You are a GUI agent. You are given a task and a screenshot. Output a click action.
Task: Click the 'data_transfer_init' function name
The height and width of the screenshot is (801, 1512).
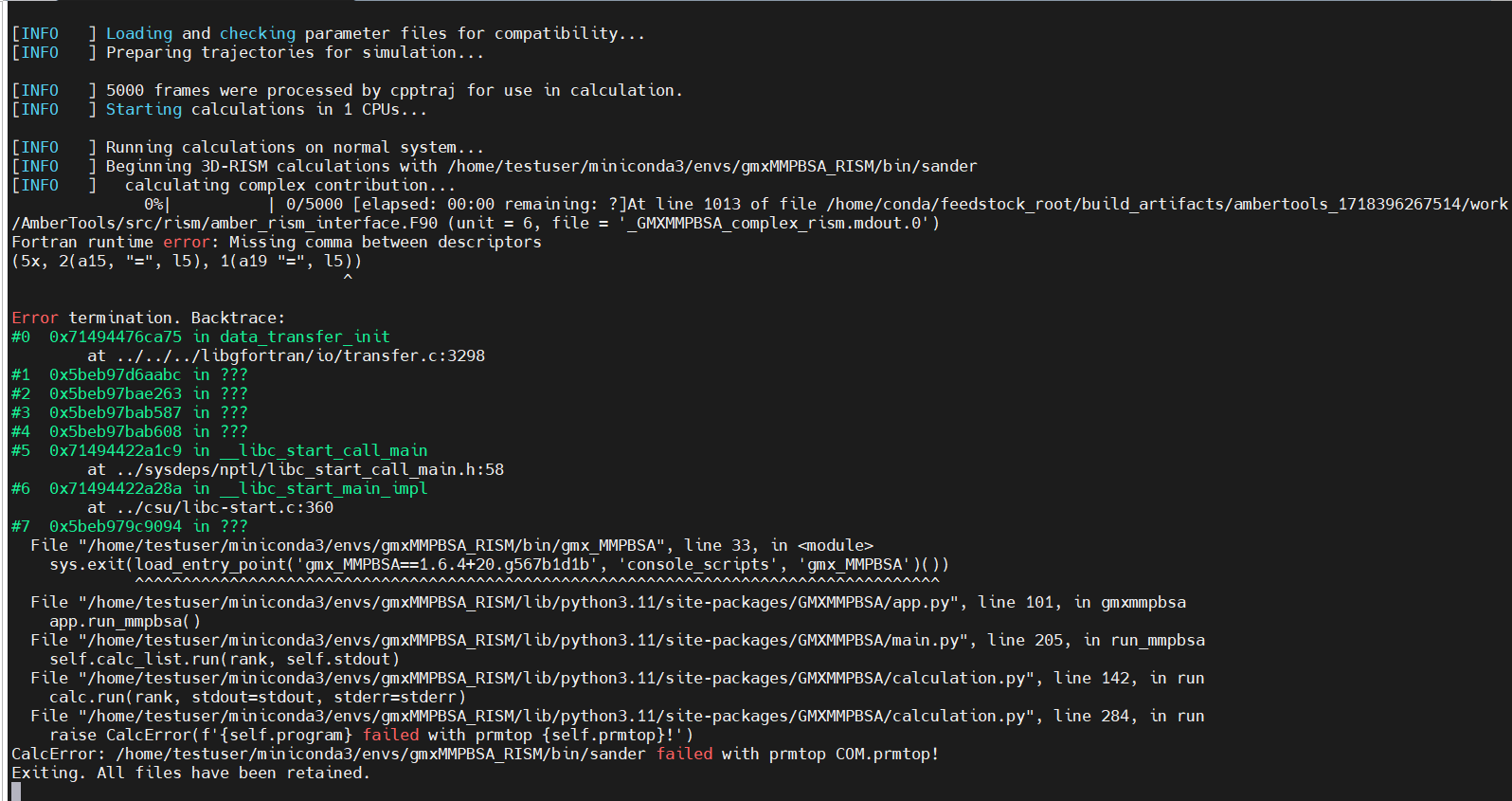click(x=304, y=337)
